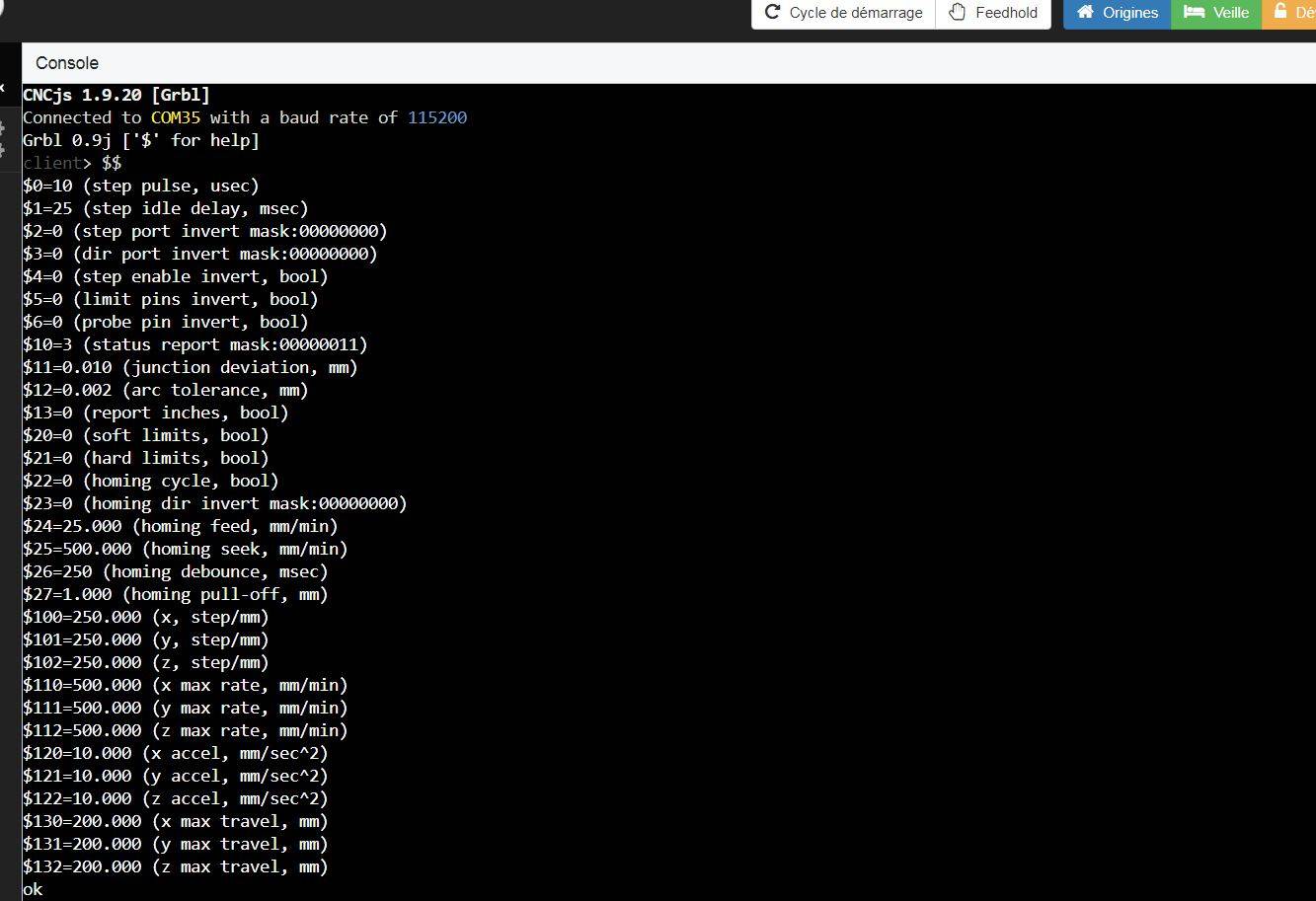Click the client> $$ command line

tap(72, 163)
